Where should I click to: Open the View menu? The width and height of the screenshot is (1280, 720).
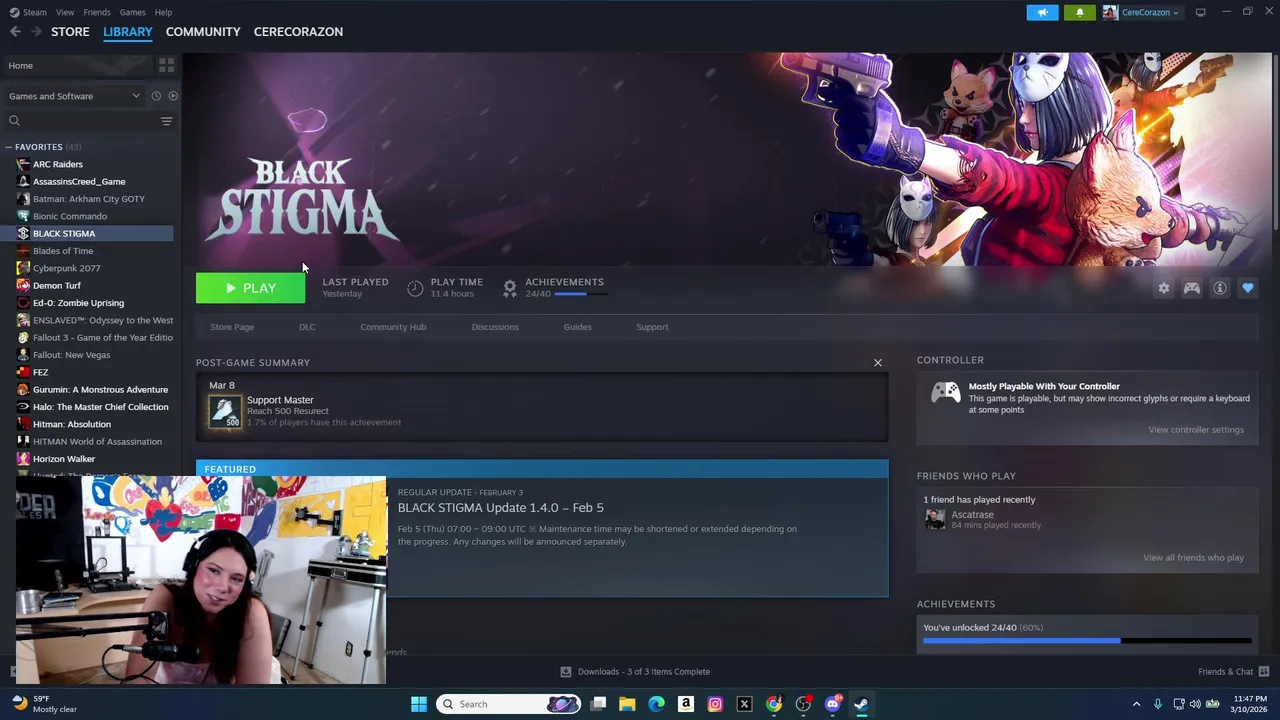coord(65,12)
